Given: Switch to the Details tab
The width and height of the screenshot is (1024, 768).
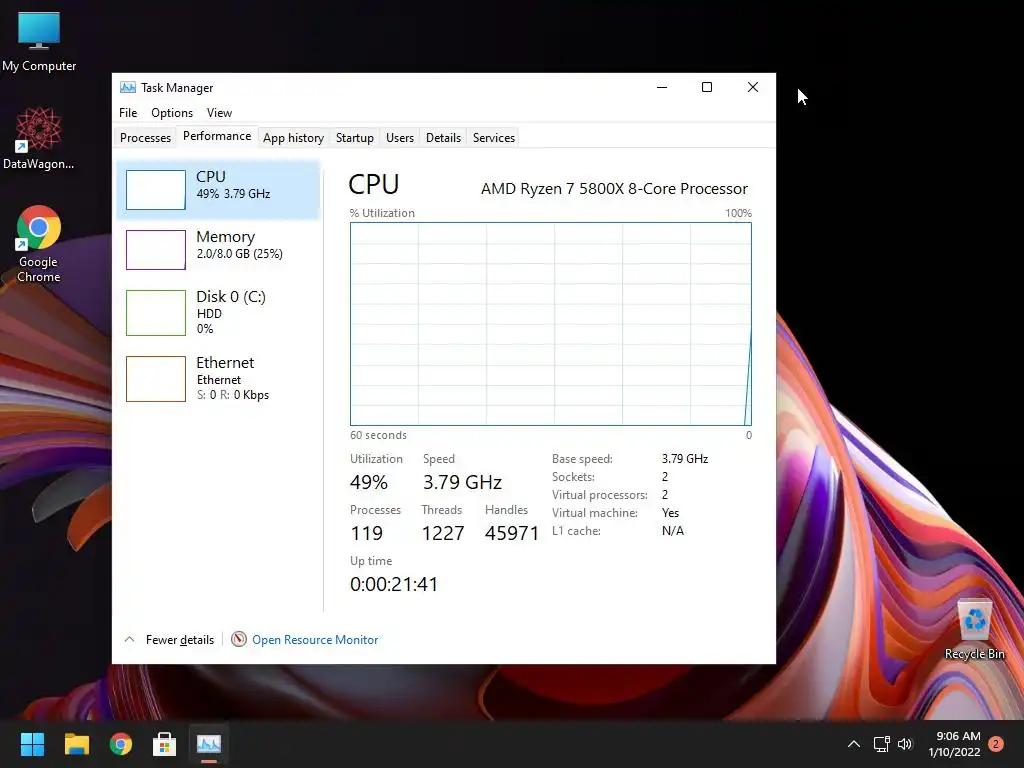Looking at the screenshot, I should pyautogui.click(x=443, y=138).
